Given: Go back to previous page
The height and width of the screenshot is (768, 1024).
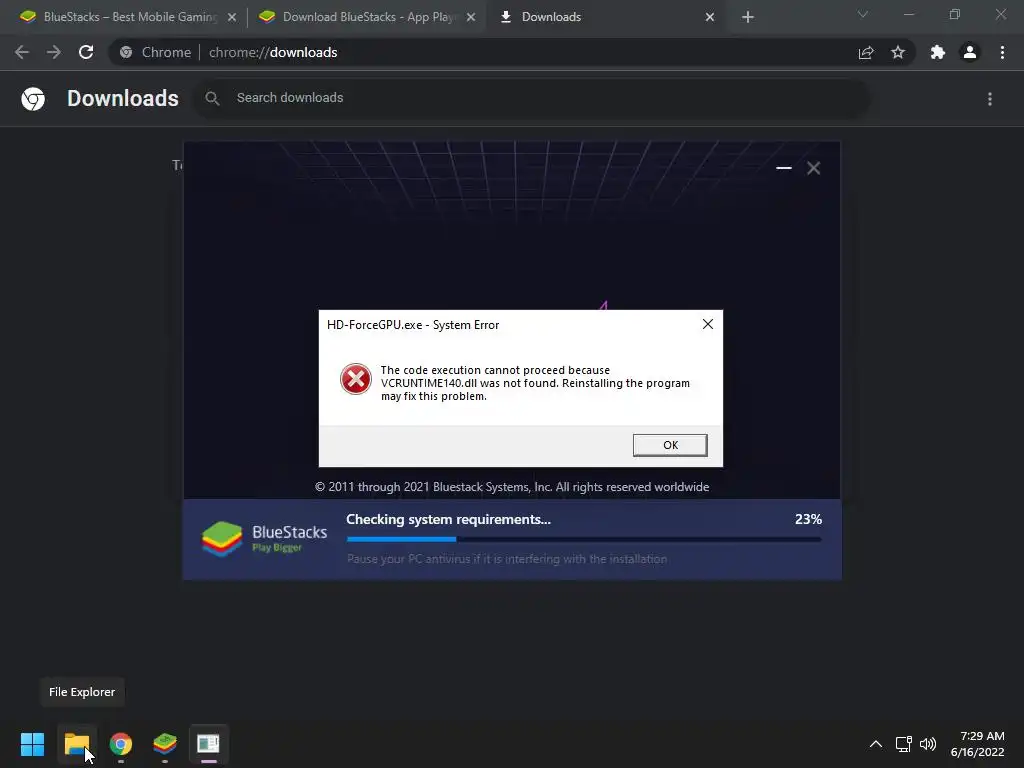Looking at the screenshot, I should click(x=22, y=52).
